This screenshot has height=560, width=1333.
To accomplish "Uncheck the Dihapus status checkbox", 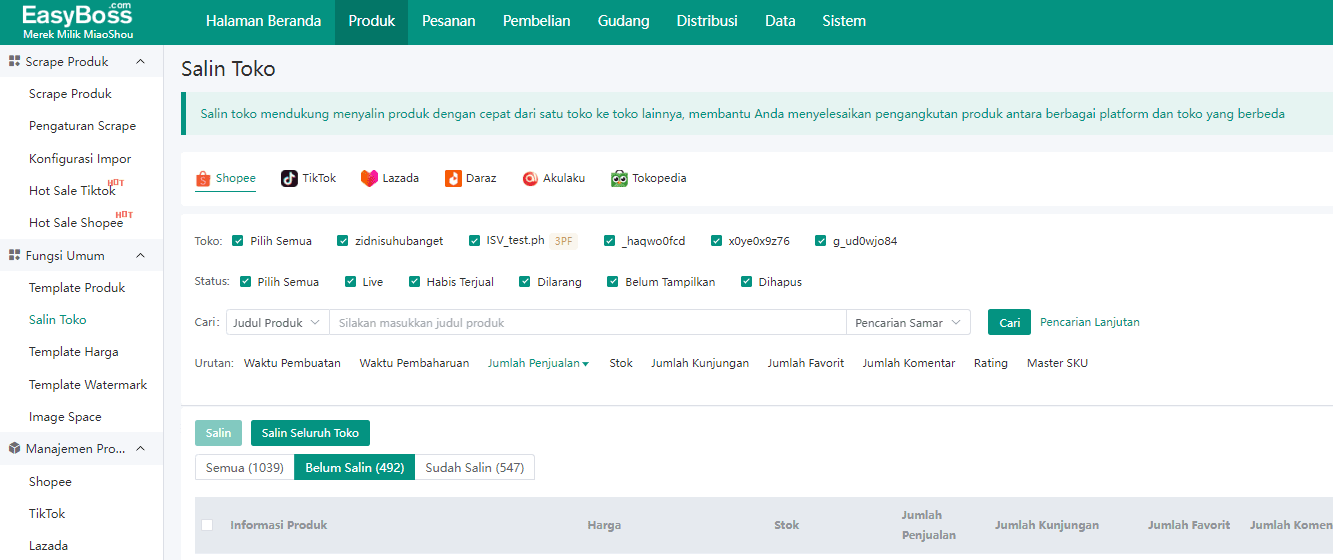I will tap(747, 282).
